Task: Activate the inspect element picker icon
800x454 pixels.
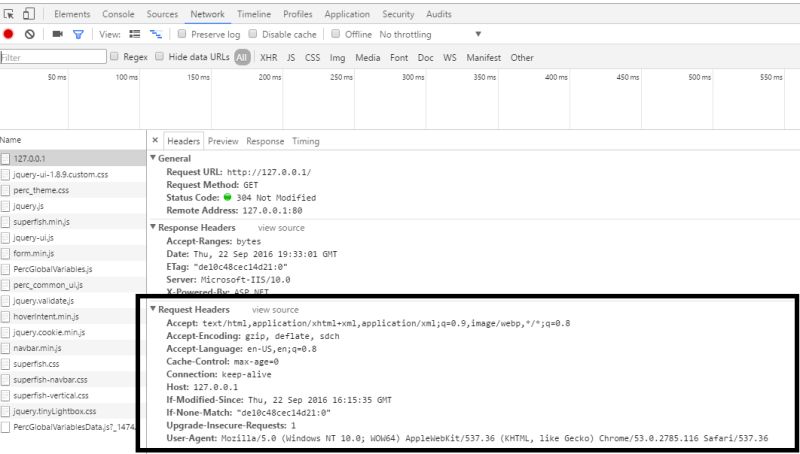Action: 9,14
